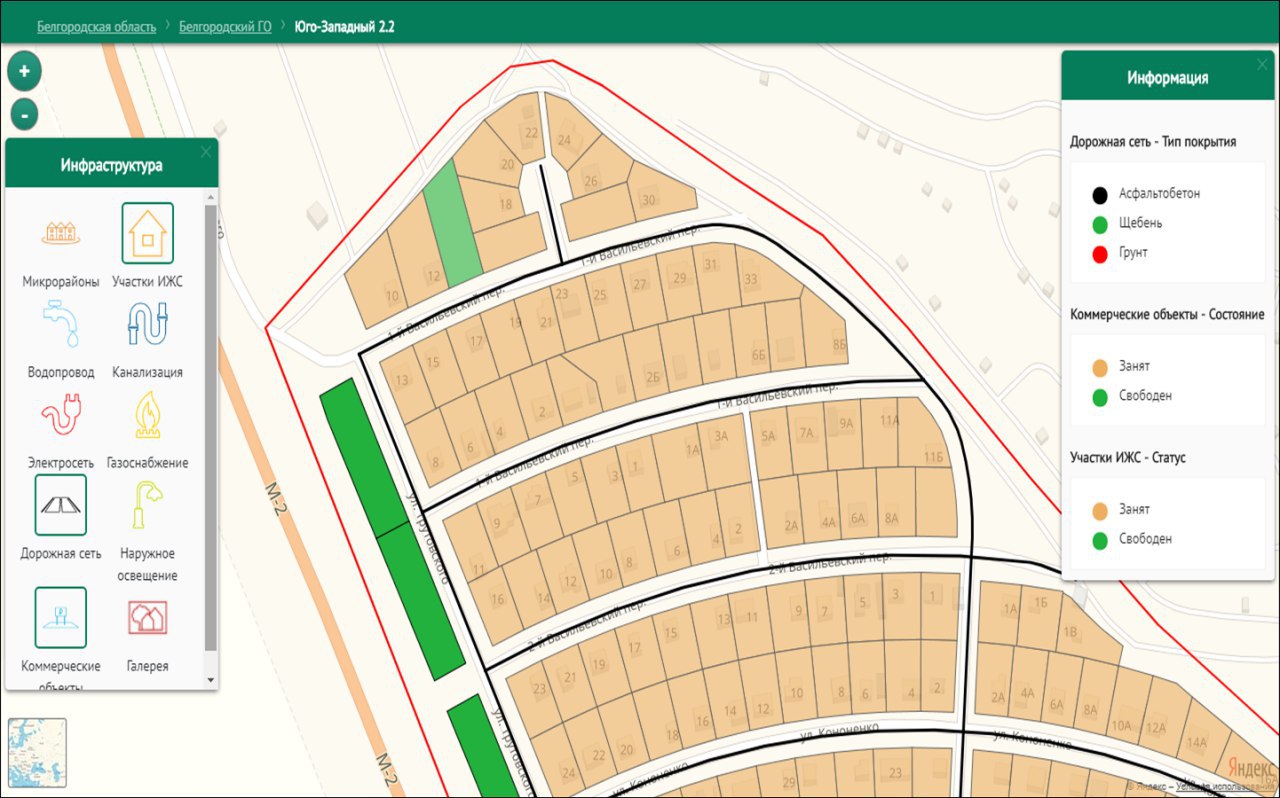Open the overview minimap thumbnail
Image resolution: width=1280 pixels, height=798 pixels.
tap(37, 753)
